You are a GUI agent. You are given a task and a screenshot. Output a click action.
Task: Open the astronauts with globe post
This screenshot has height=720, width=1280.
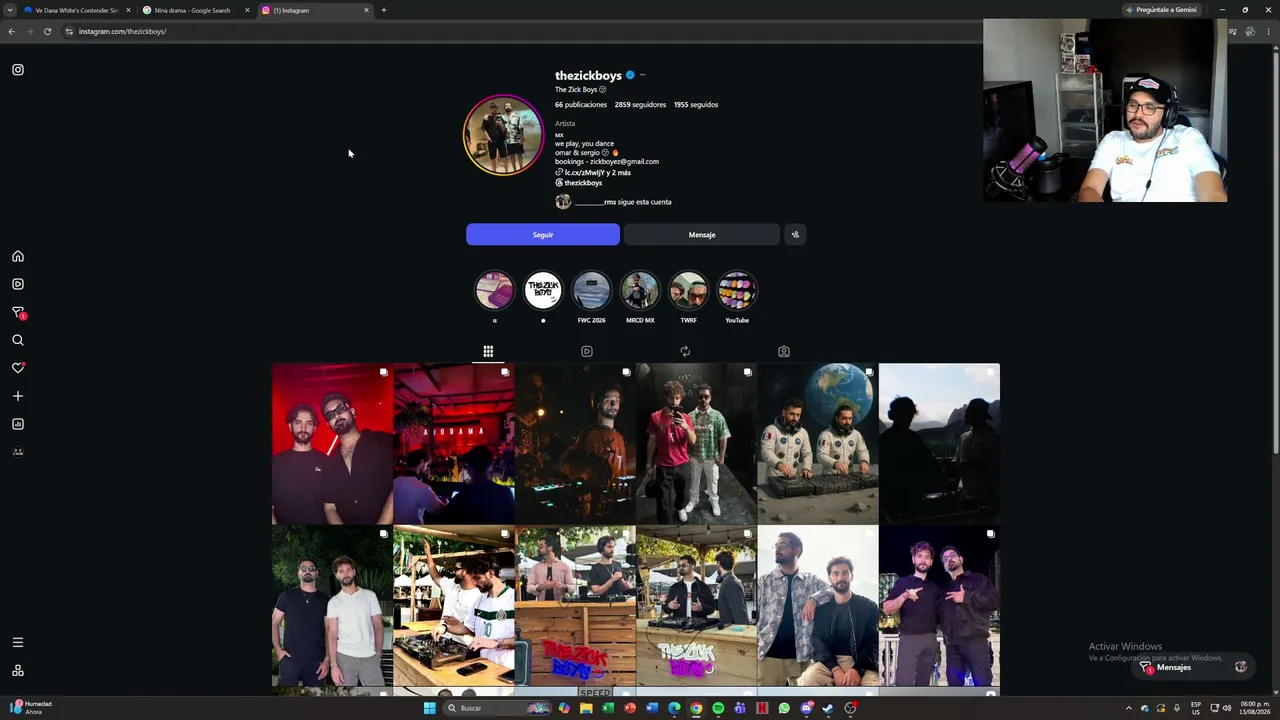(818, 444)
